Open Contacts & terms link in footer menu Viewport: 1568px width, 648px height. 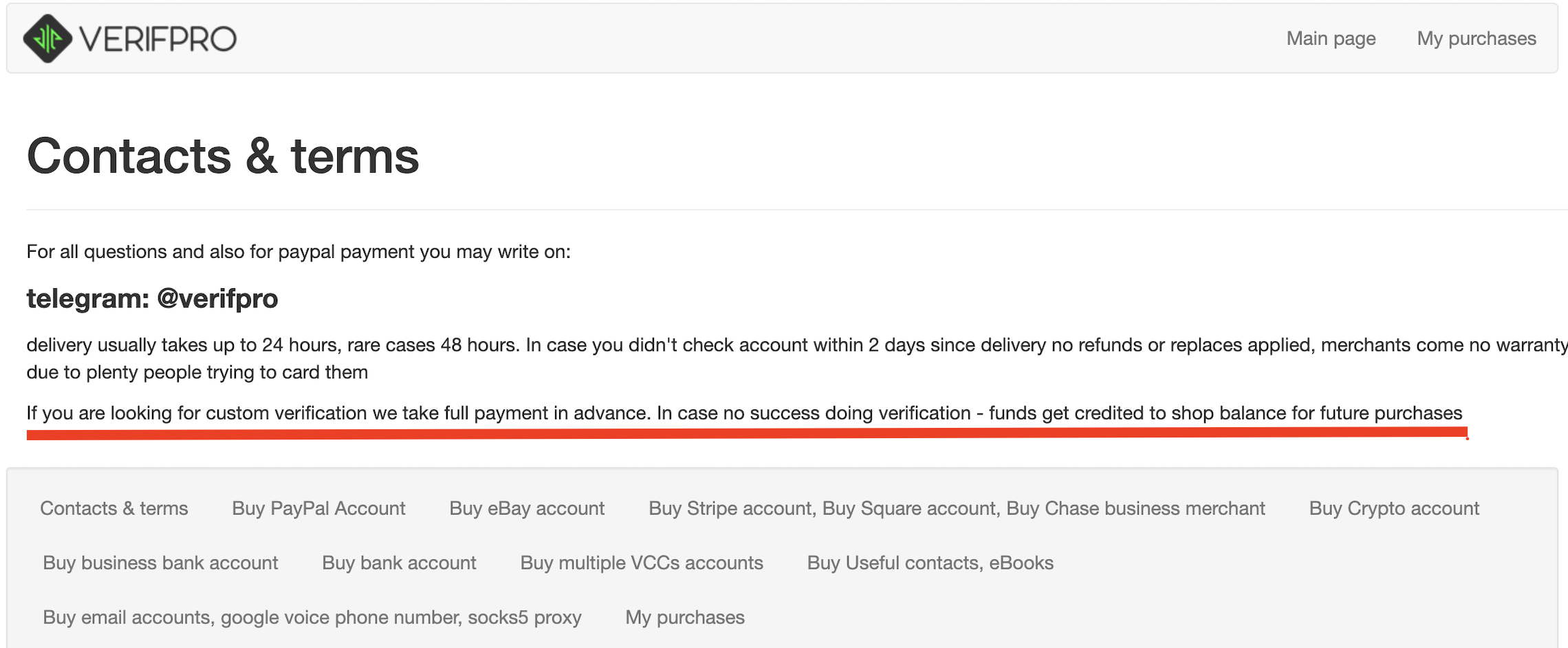(114, 508)
